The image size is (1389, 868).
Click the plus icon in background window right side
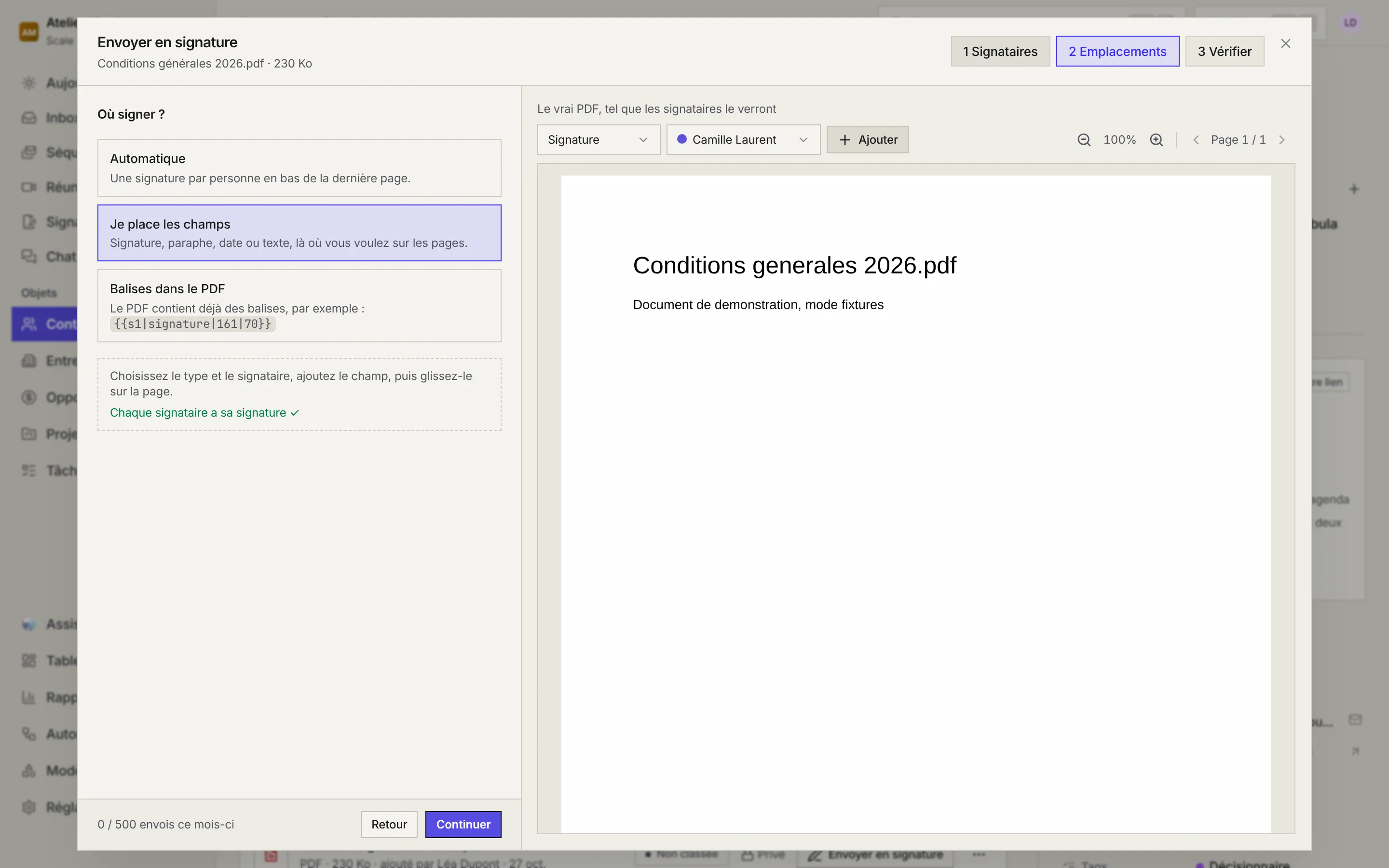(1354, 189)
